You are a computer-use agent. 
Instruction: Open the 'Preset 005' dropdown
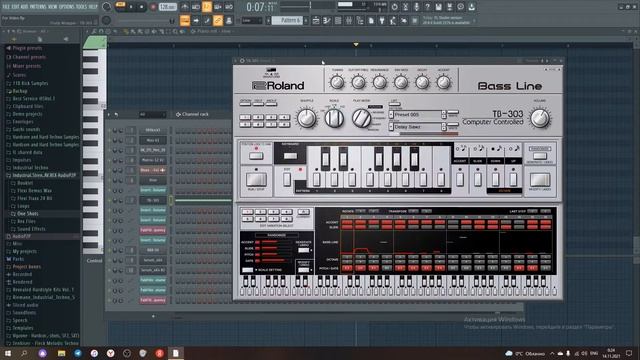point(417,115)
